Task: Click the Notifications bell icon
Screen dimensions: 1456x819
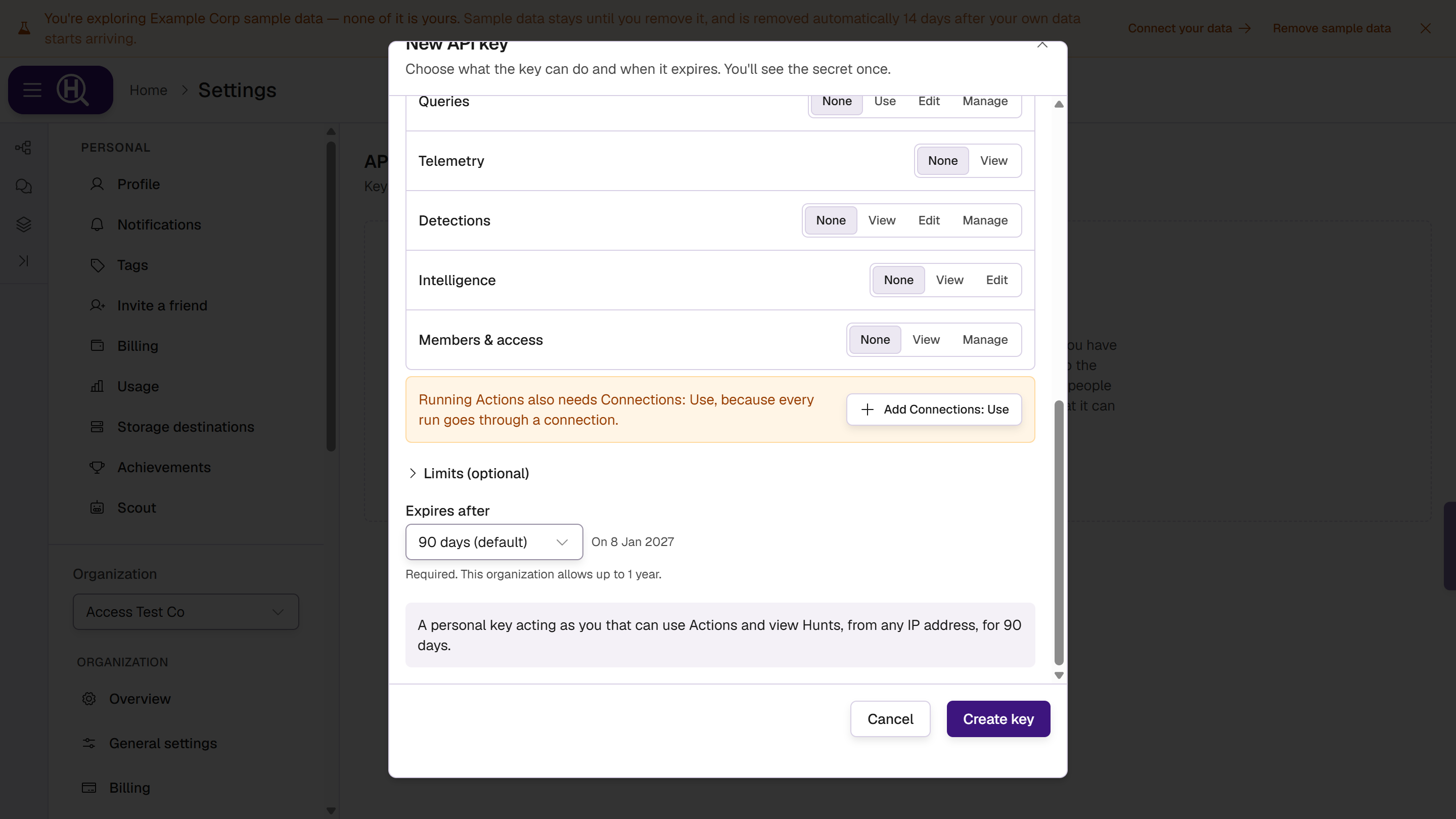Action: click(97, 224)
